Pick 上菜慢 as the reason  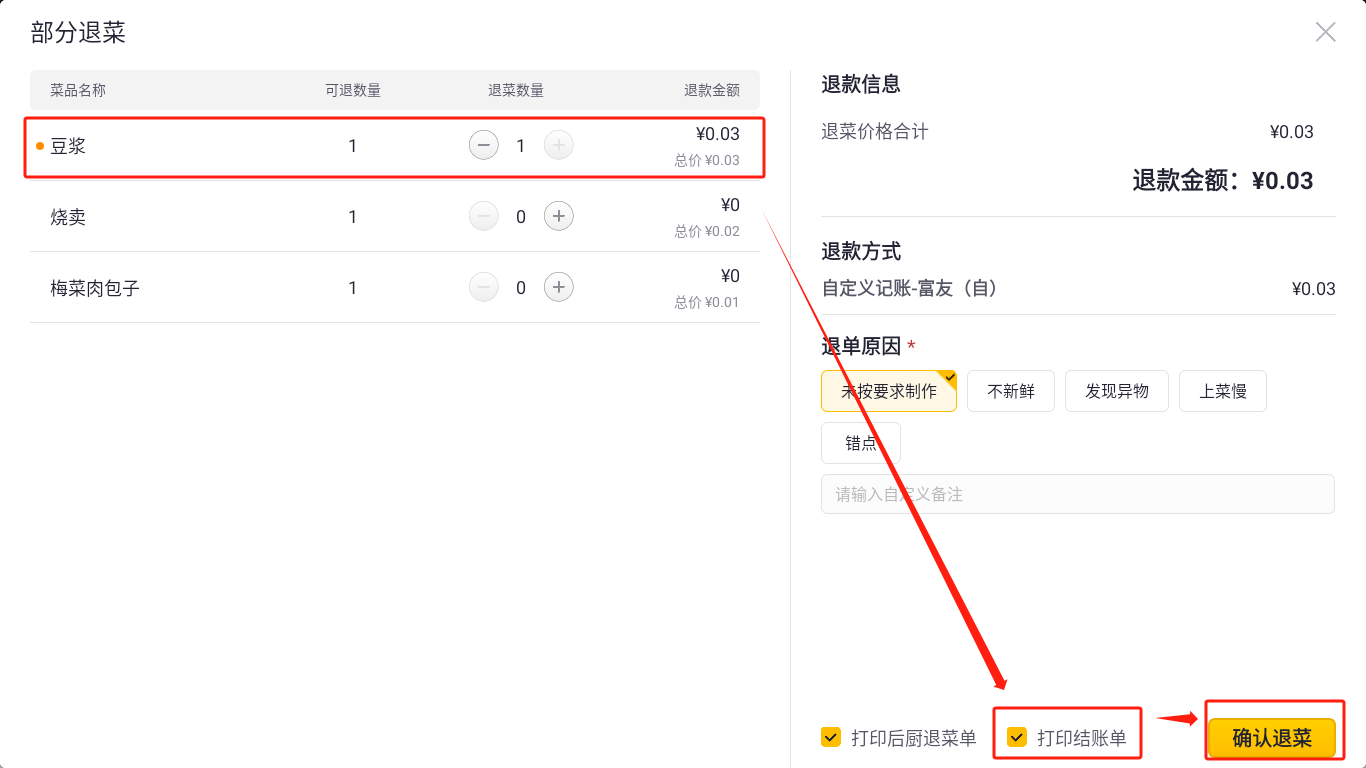[x=1222, y=391]
